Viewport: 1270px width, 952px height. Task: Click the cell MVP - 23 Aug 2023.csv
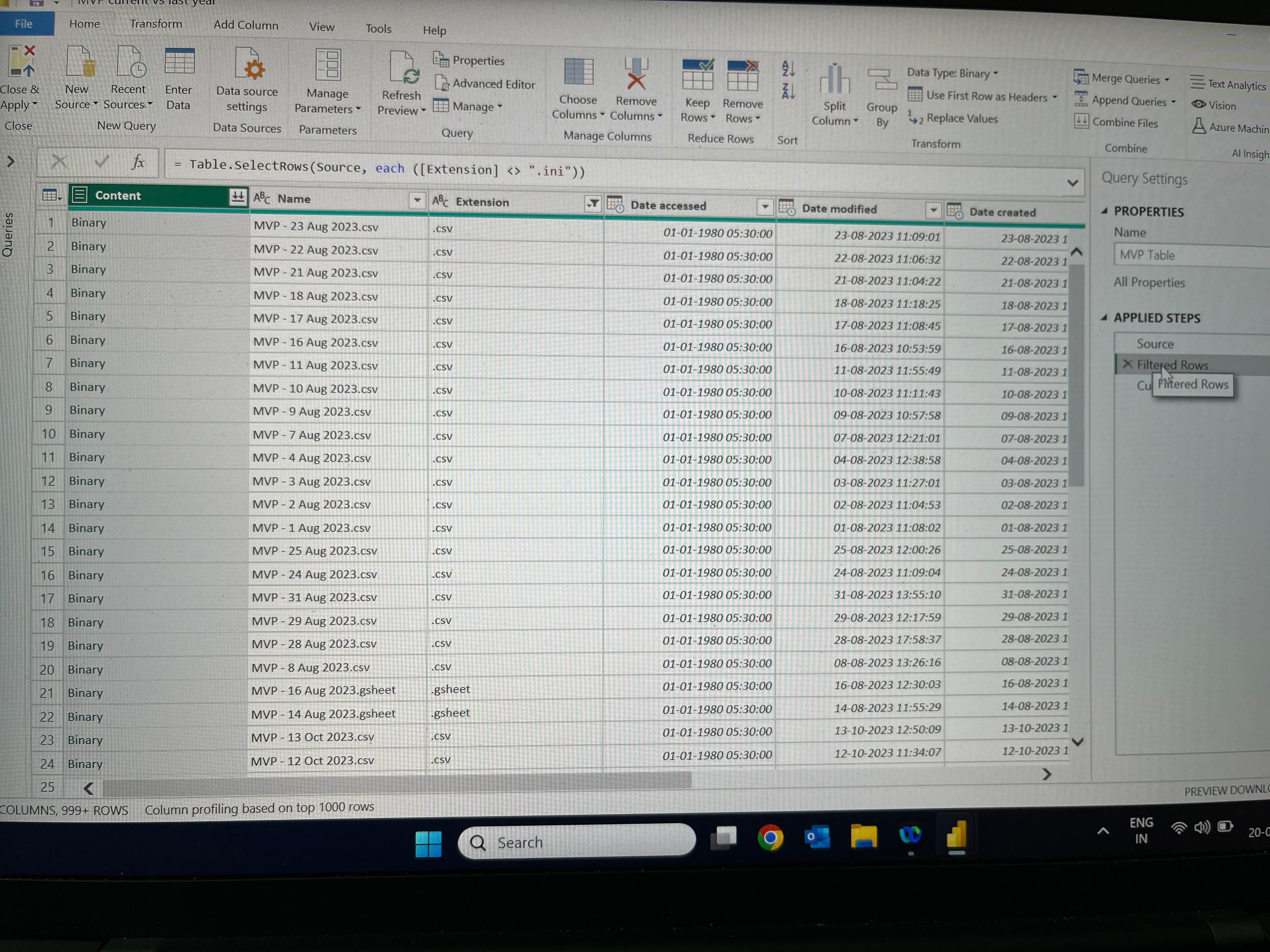pyautogui.click(x=339, y=227)
